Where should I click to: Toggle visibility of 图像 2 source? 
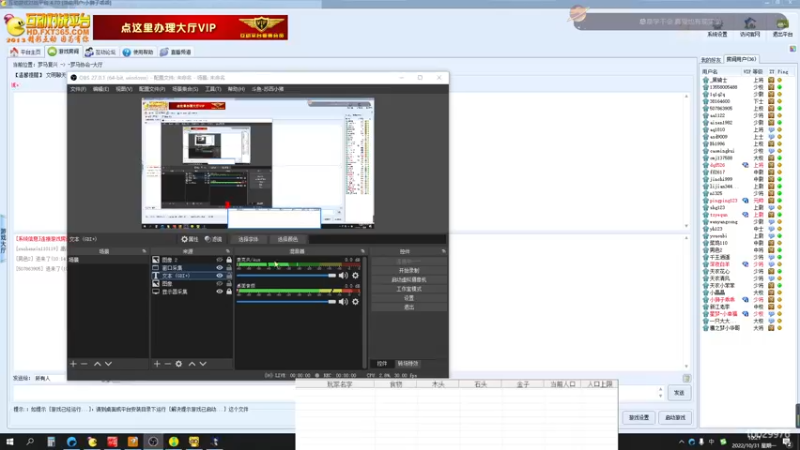[x=219, y=260]
